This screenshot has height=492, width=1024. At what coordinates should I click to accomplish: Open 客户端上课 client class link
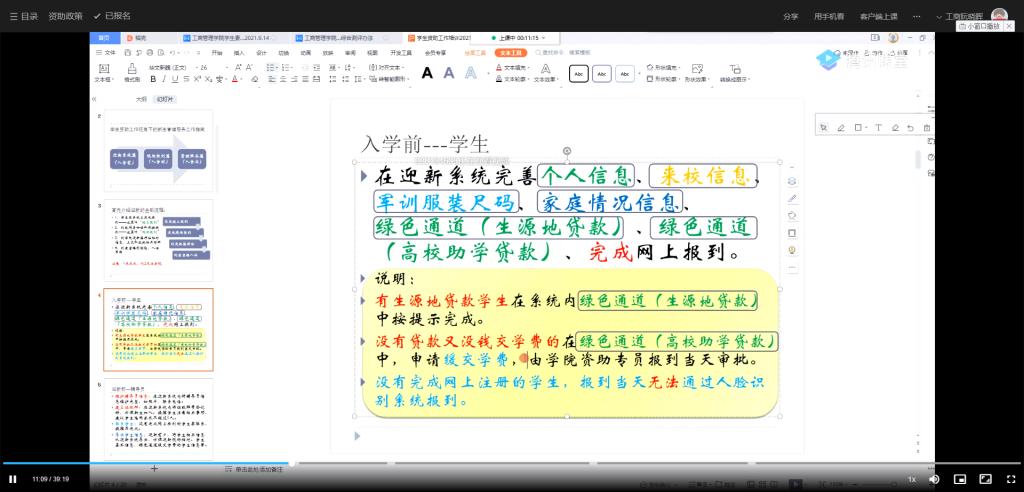click(879, 16)
